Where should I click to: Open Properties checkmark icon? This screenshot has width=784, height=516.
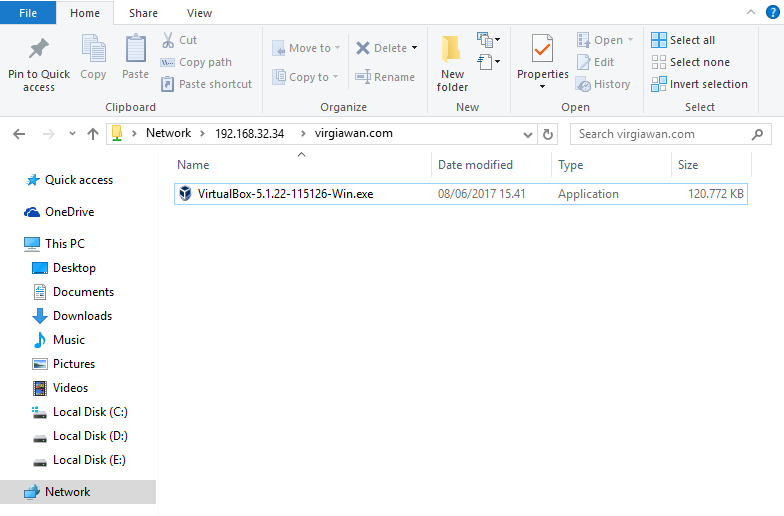pyautogui.click(x=542, y=48)
